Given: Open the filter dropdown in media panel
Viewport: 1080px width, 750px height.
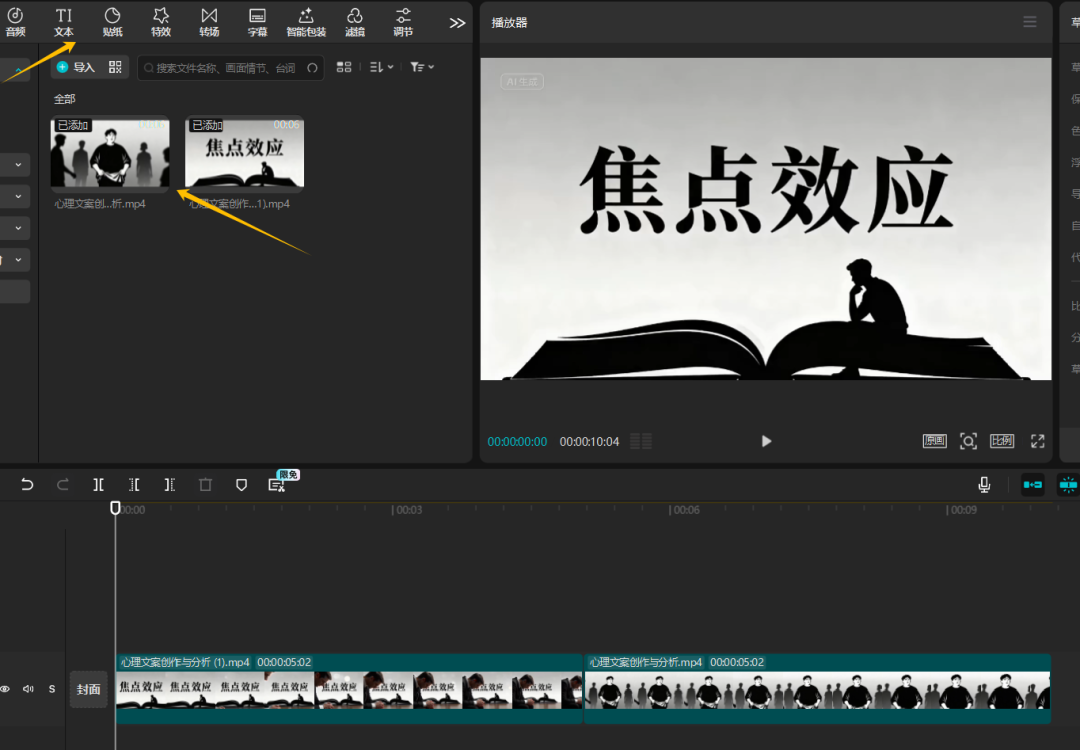Looking at the screenshot, I should pyautogui.click(x=422, y=67).
